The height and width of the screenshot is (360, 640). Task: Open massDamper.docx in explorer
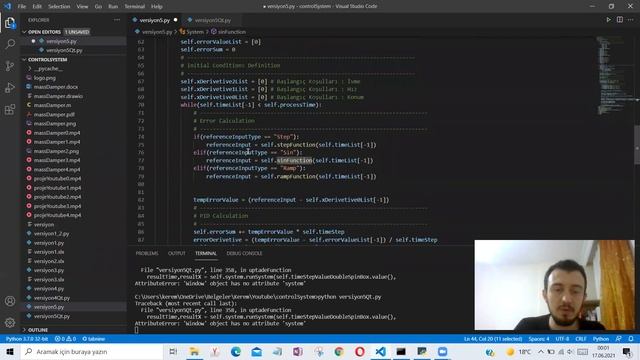click(56, 87)
